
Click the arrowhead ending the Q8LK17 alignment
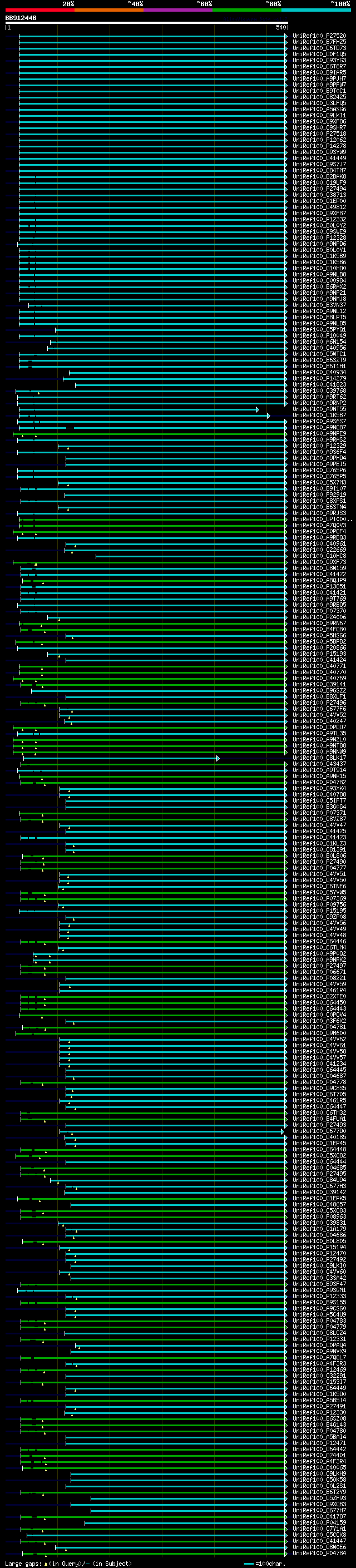coord(217,759)
